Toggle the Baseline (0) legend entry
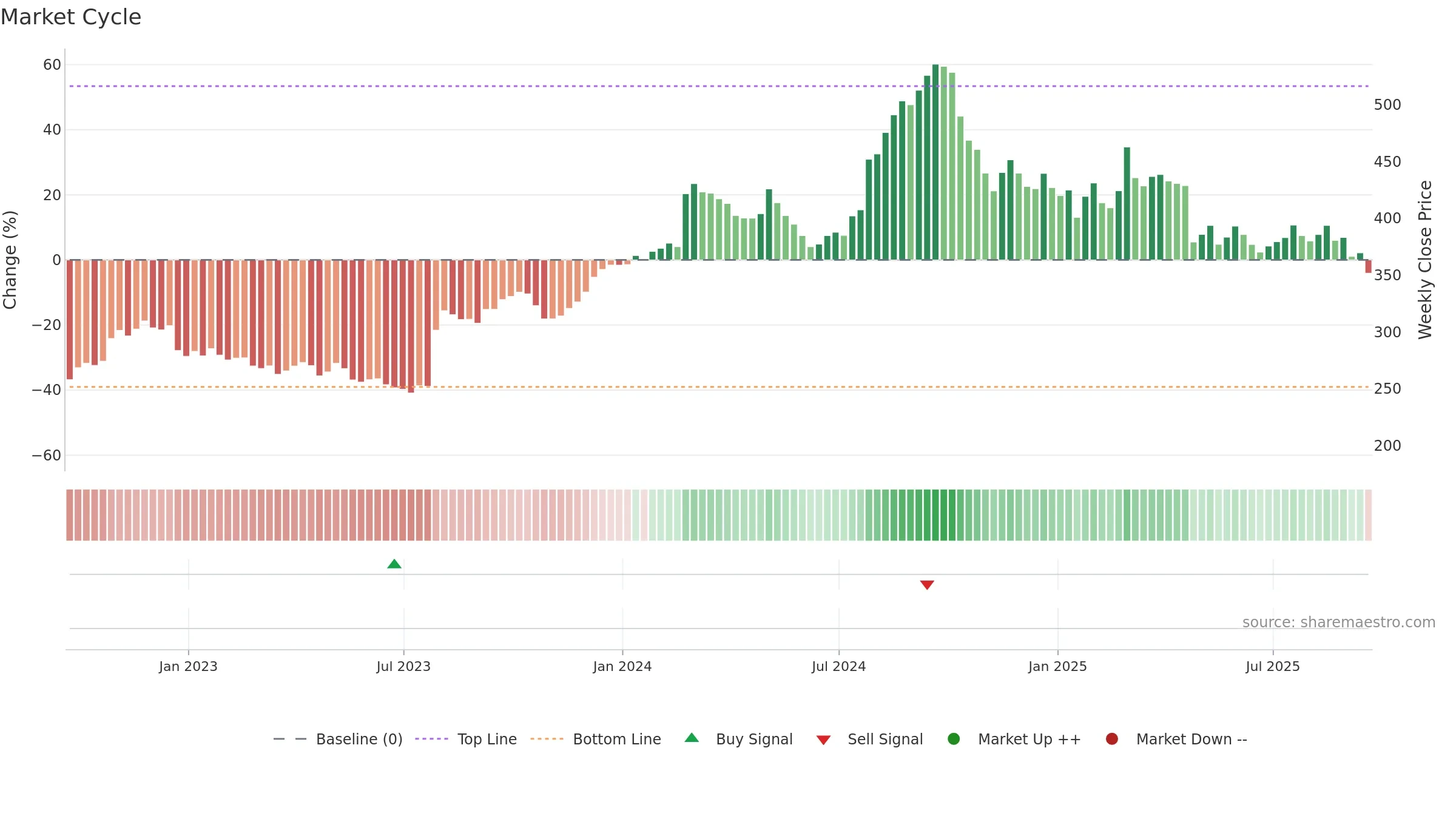 pos(338,739)
